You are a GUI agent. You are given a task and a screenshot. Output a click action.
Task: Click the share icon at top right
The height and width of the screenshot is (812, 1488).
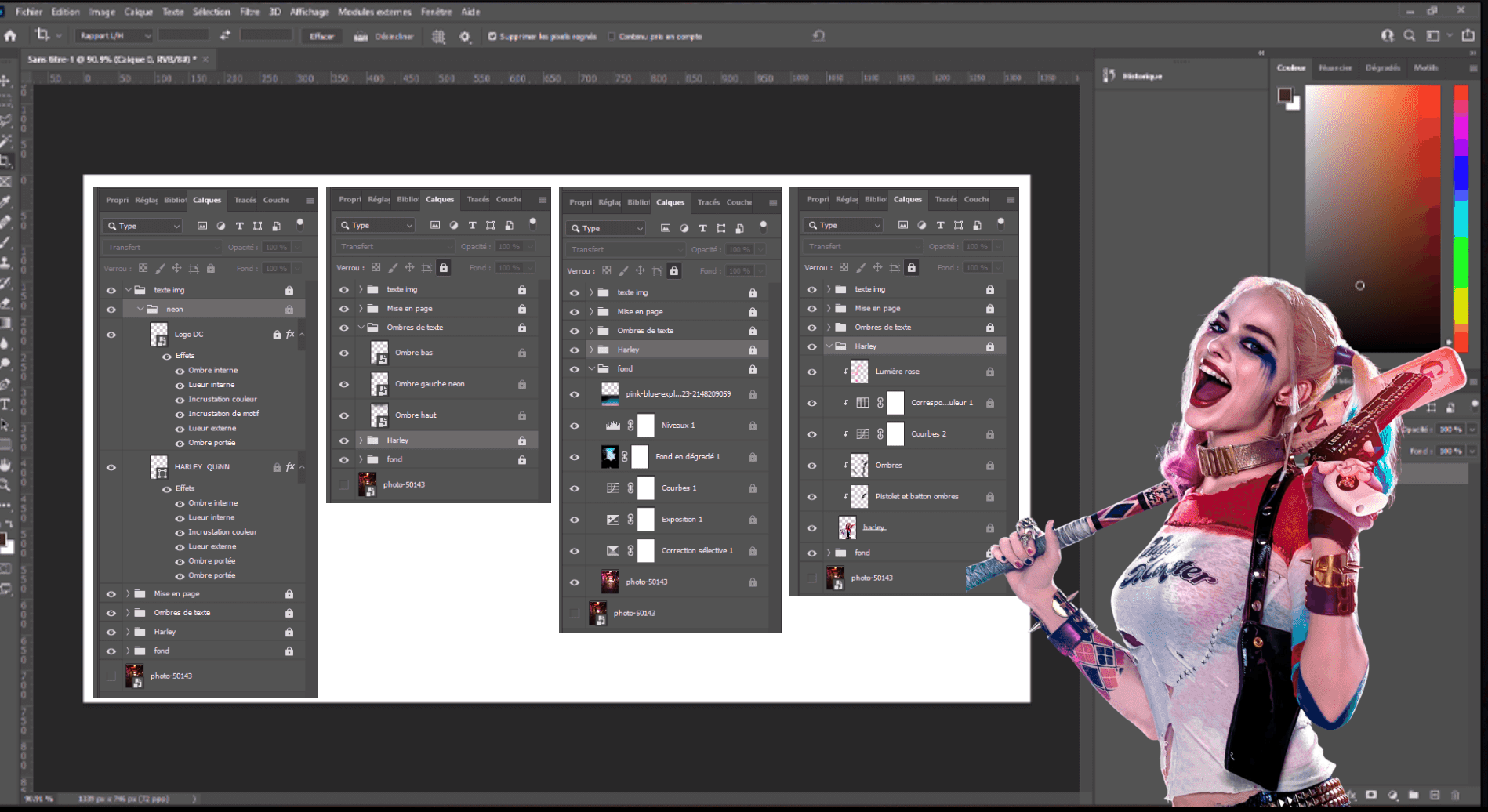click(x=1468, y=36)
